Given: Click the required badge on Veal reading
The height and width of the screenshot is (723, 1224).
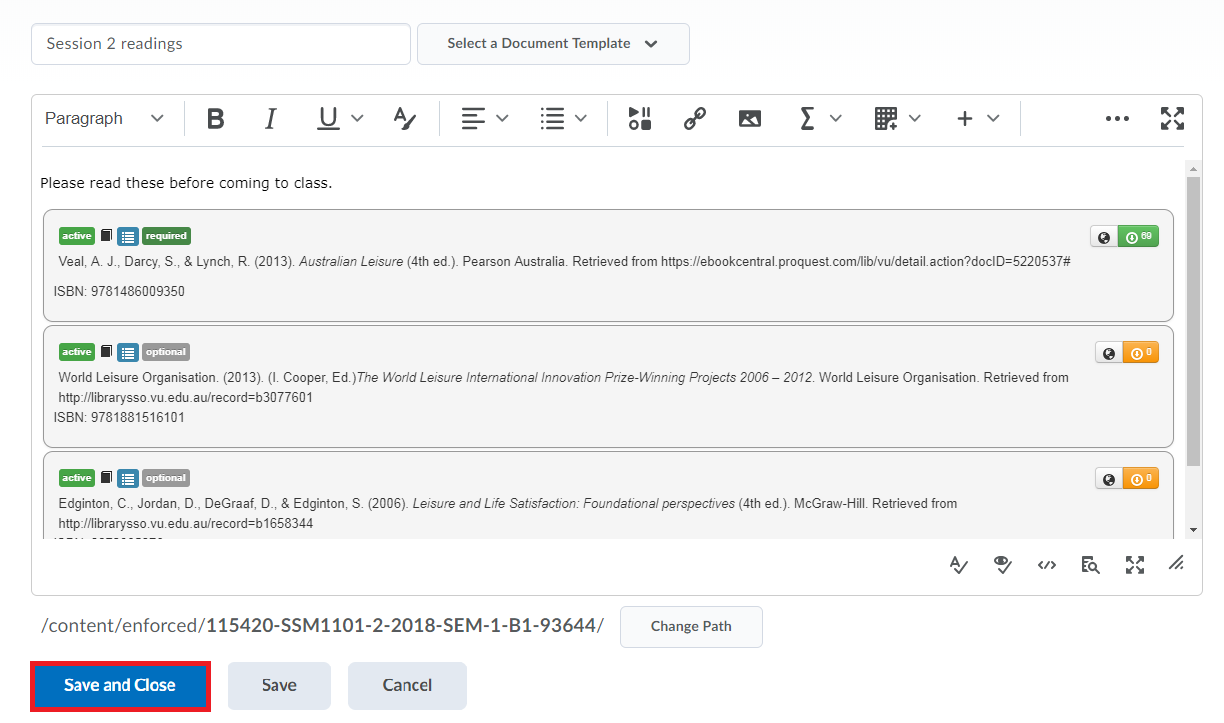Looking at the screenshot, I should click(x=166, y=237).
